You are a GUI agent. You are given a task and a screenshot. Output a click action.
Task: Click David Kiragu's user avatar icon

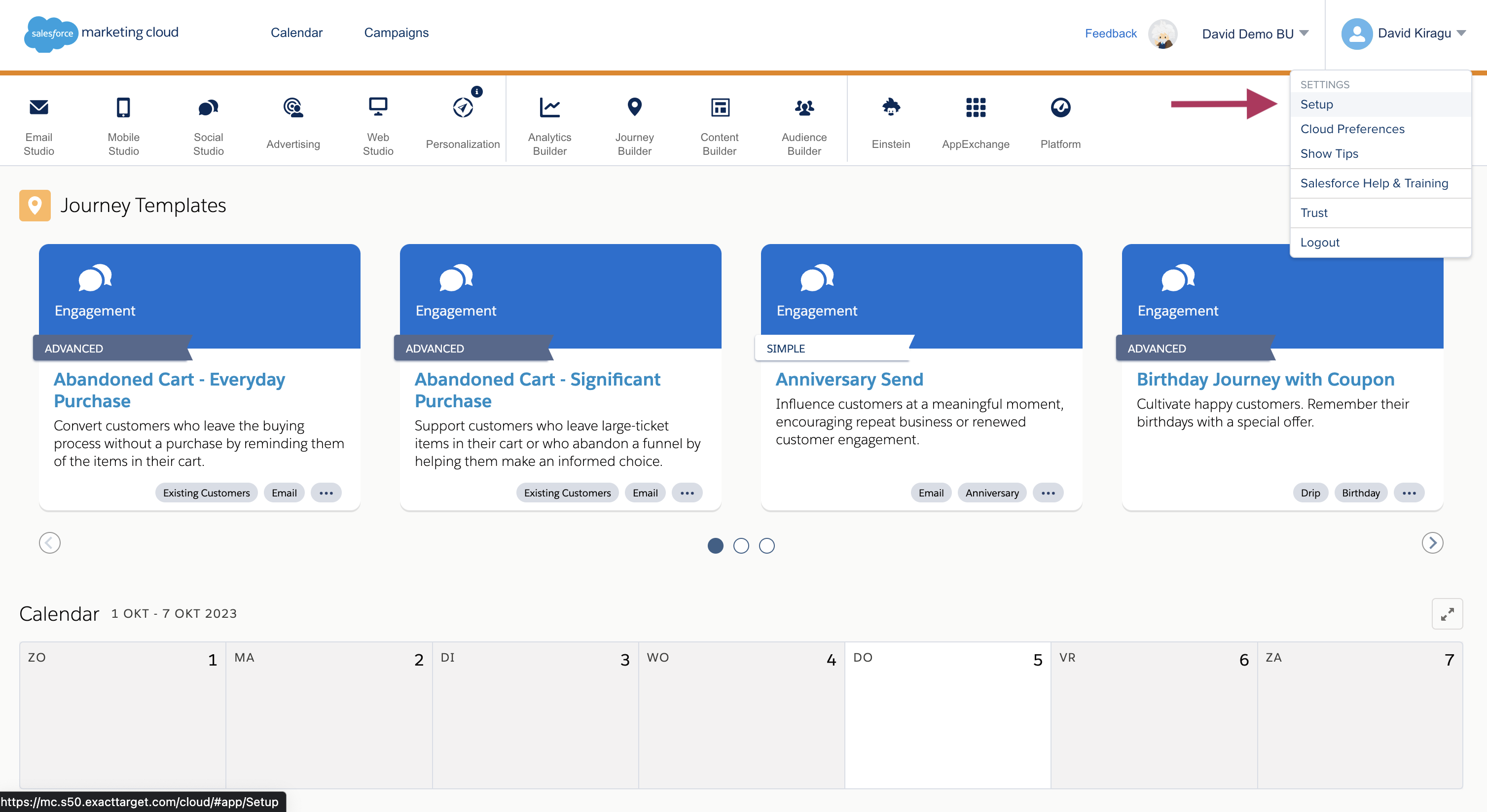1356,34
